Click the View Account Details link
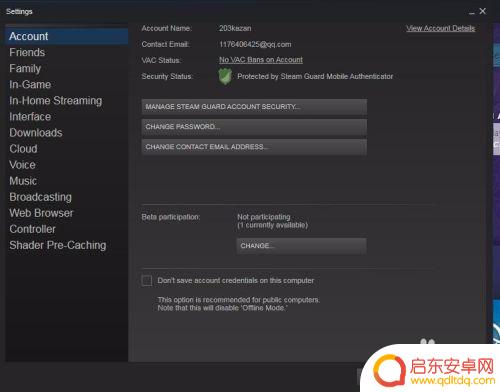 coord(440,28)
